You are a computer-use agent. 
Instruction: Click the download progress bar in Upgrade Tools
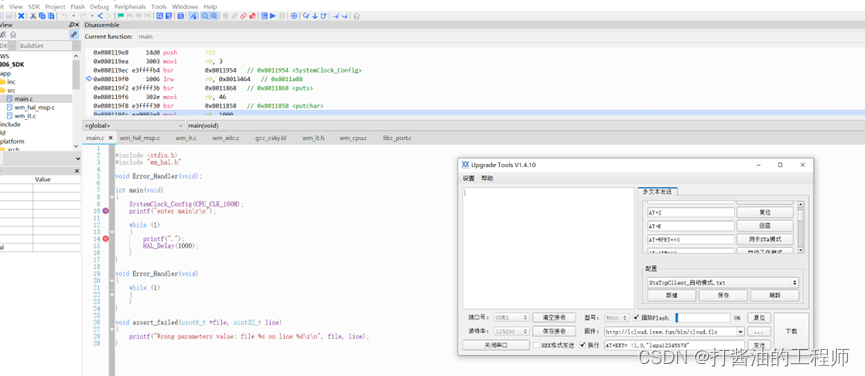pos(703,318)
